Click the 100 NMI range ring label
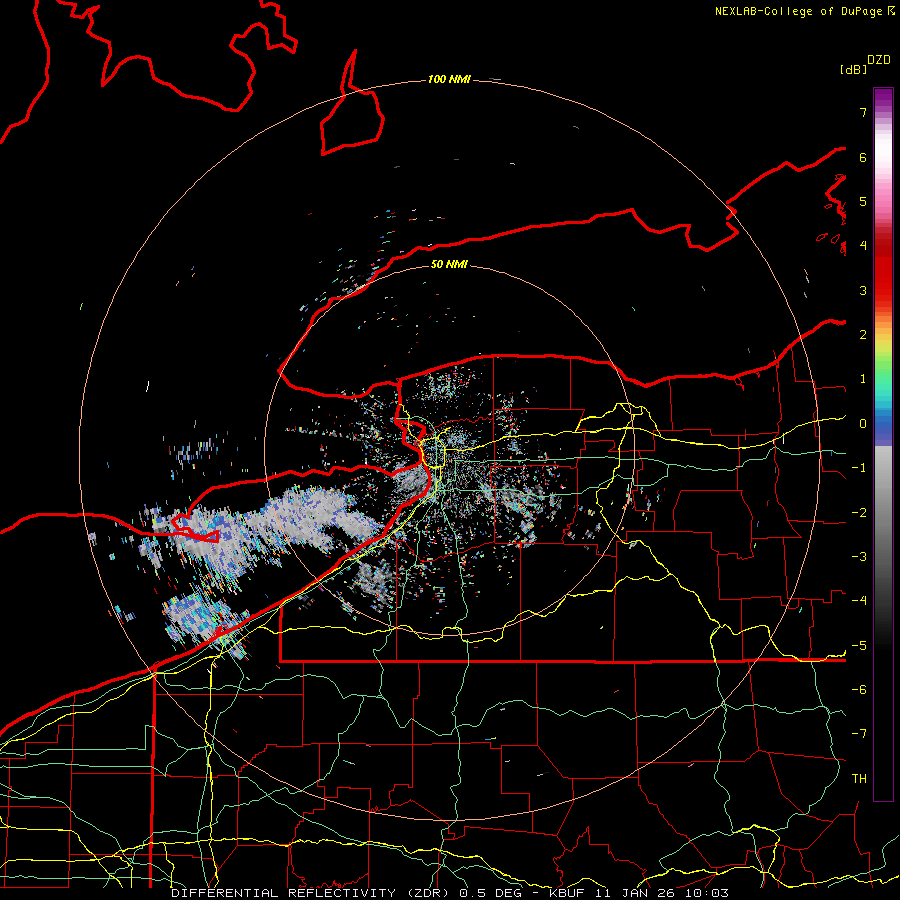 [449, 79]
